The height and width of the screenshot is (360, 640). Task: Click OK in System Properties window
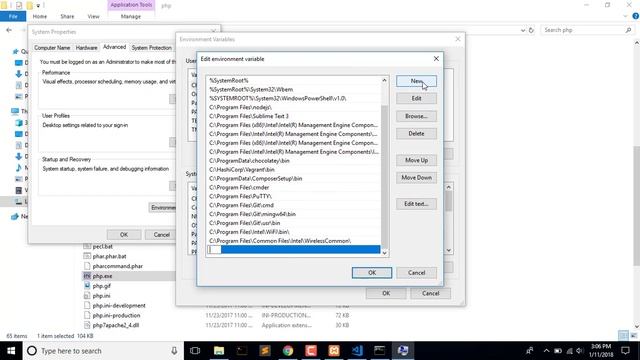124,235
